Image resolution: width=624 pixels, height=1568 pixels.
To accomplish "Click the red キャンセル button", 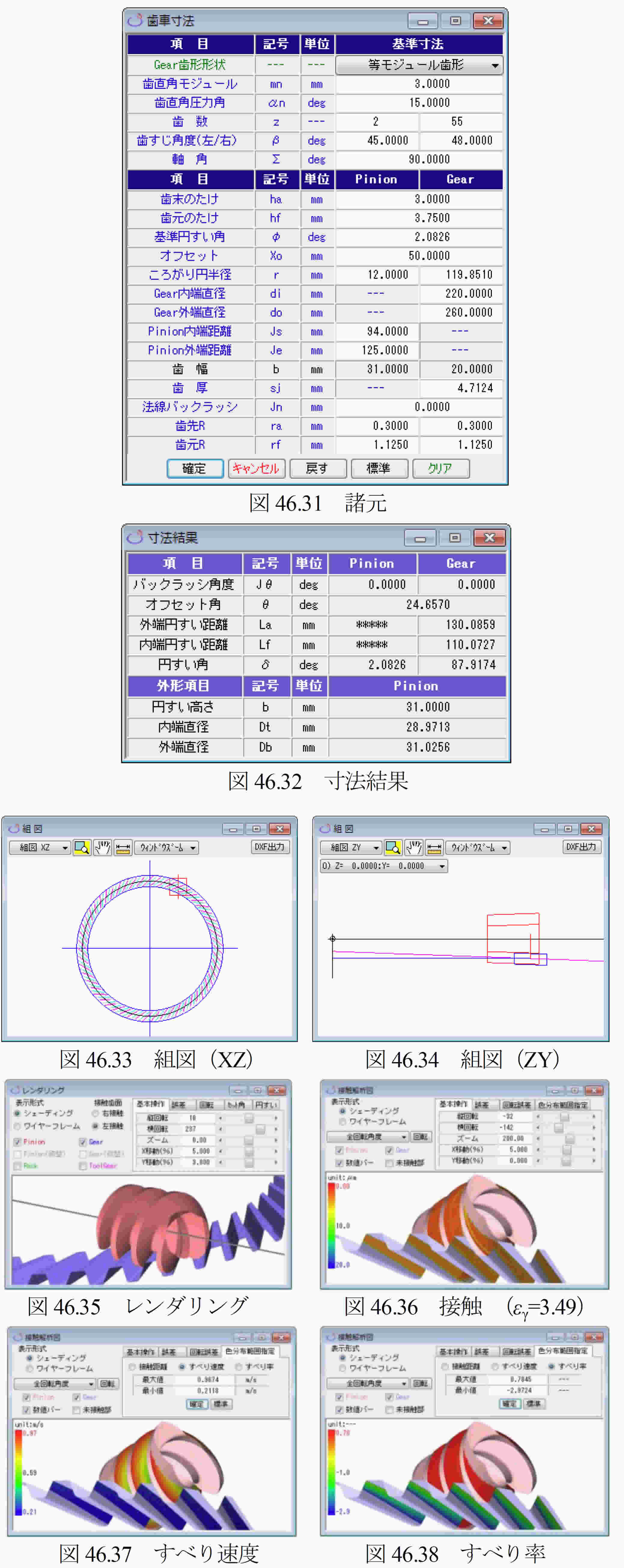I will pos(256,468).
